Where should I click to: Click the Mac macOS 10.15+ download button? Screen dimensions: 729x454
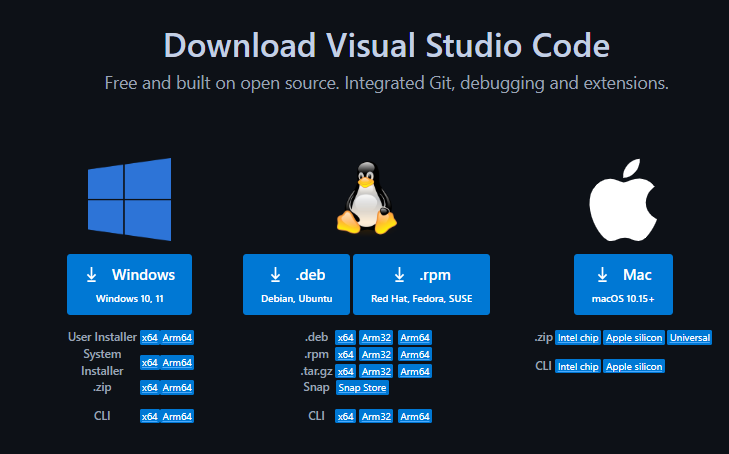(623, 284)
